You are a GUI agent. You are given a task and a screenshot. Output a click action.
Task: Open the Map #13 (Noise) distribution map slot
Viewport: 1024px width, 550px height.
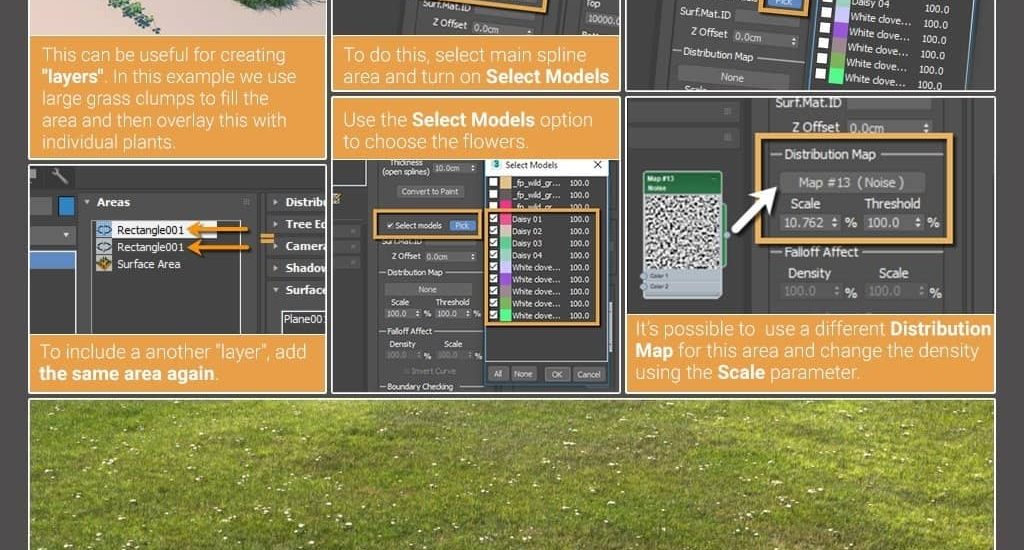coord(851,183)
